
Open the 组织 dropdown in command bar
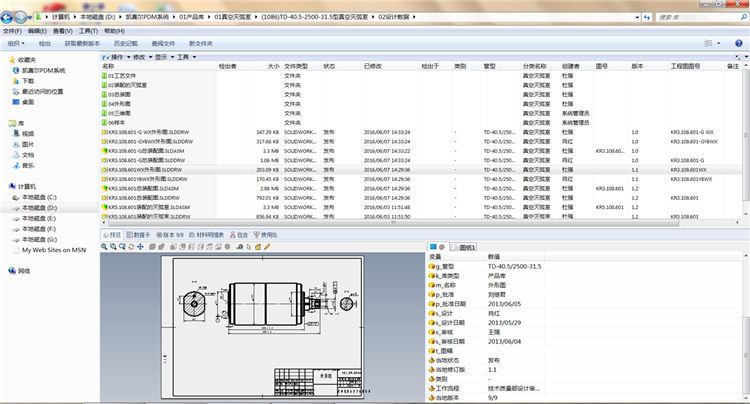click(x=16, y=44)
